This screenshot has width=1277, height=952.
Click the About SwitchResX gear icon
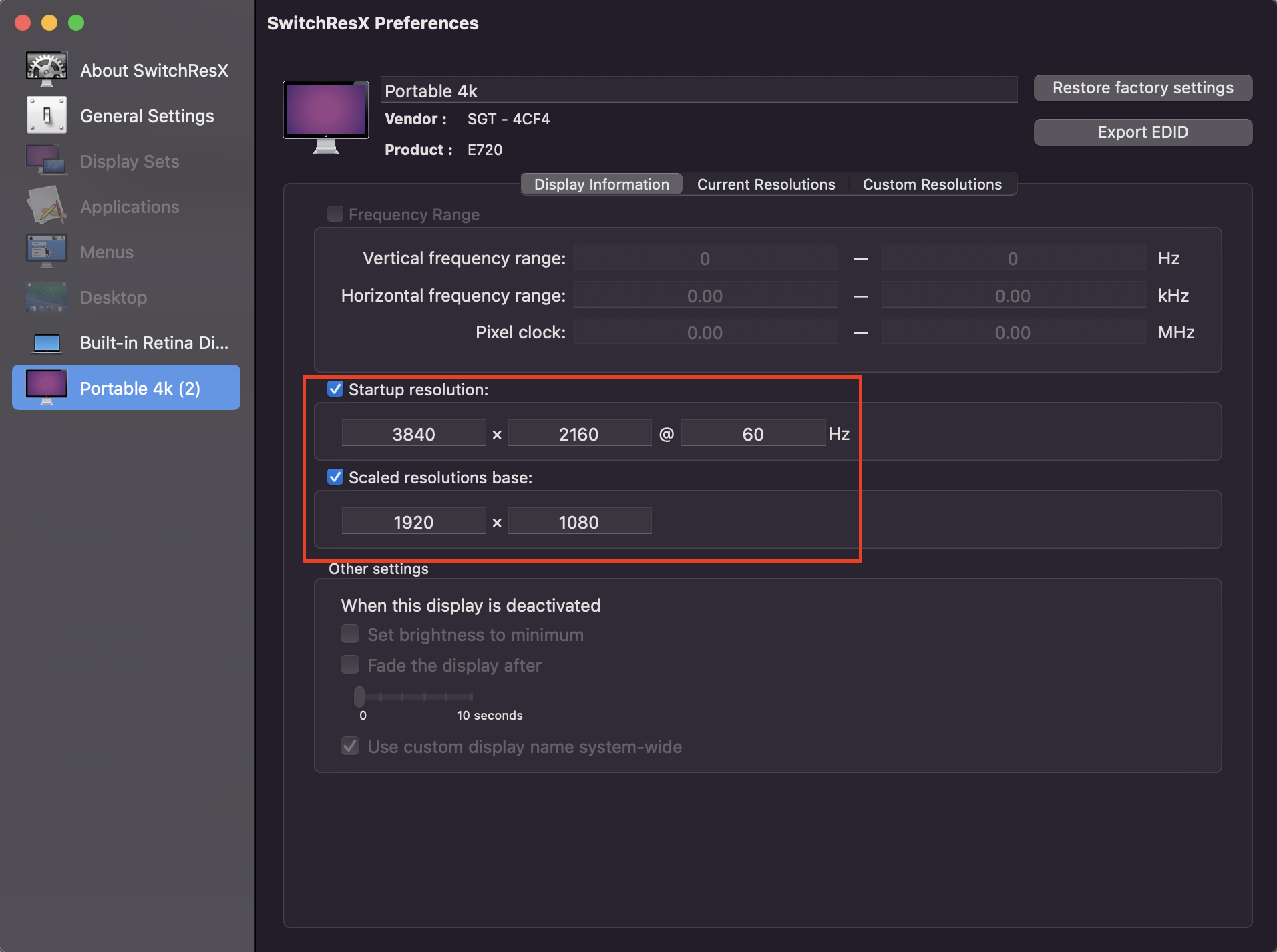point(46,69)
